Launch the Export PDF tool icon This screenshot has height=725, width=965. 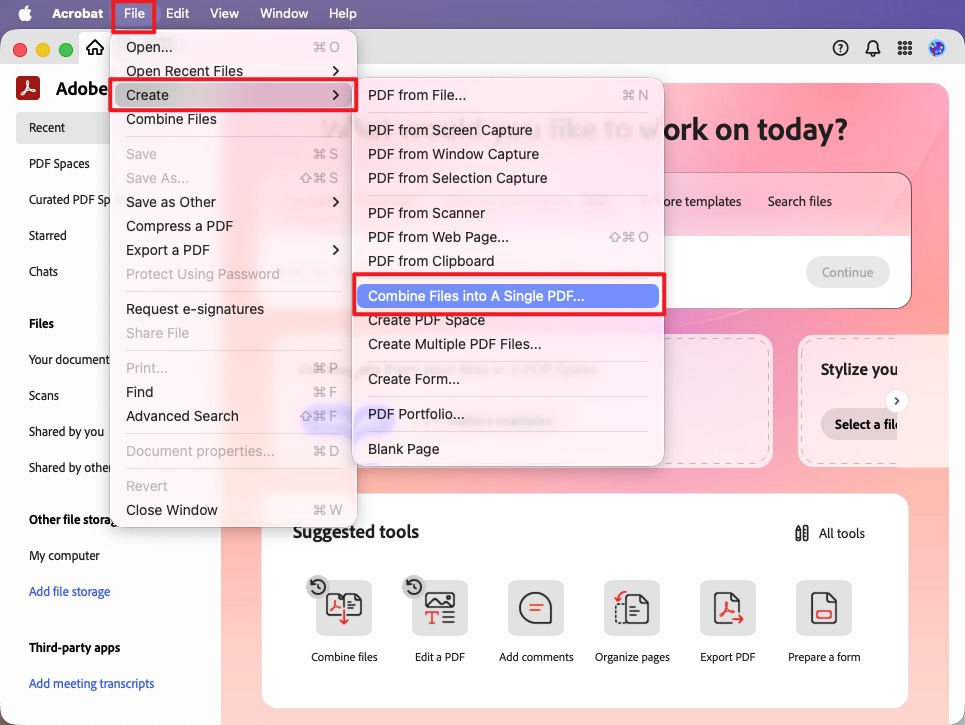pyautogui.click(x=727, y=607)
